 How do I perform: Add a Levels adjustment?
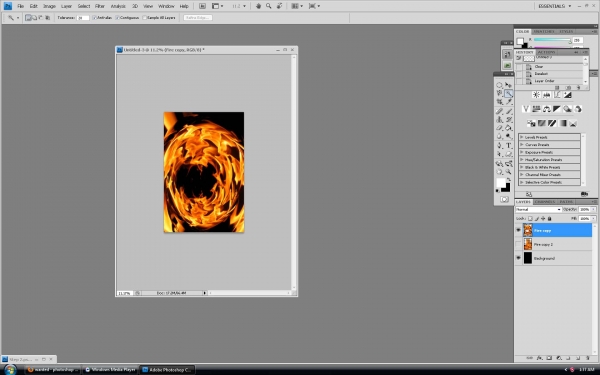tap(546, 95)
